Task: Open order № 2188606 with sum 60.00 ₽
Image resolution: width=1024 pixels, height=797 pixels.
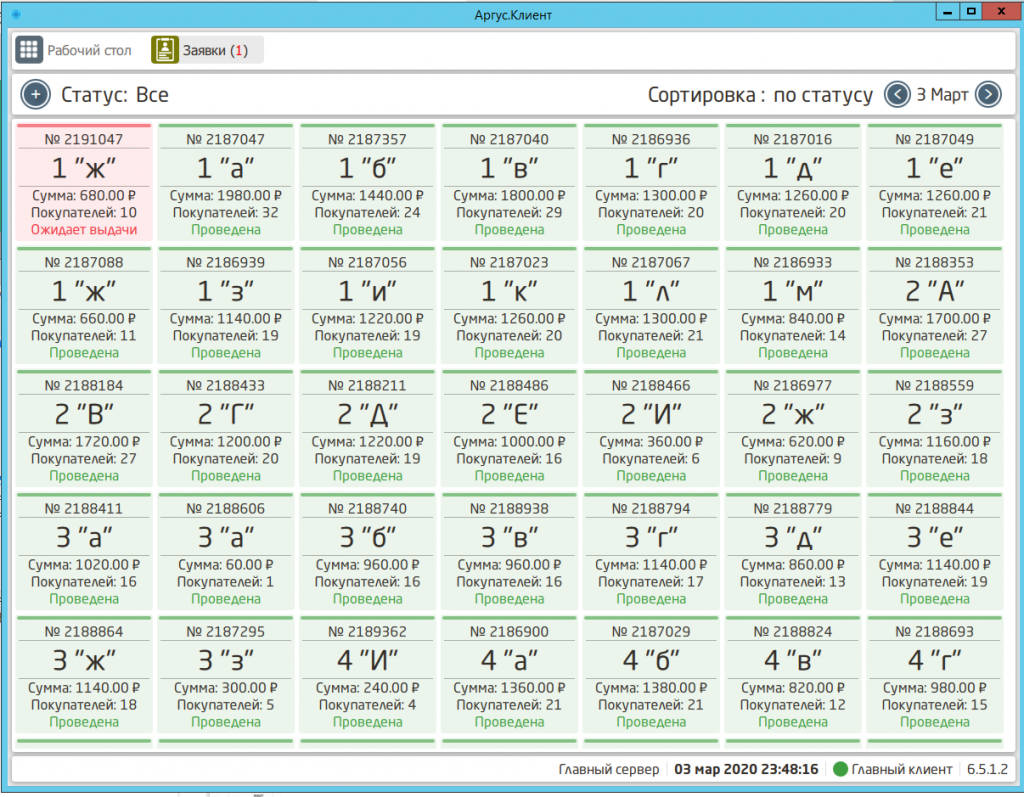Action: pos(226,553)
